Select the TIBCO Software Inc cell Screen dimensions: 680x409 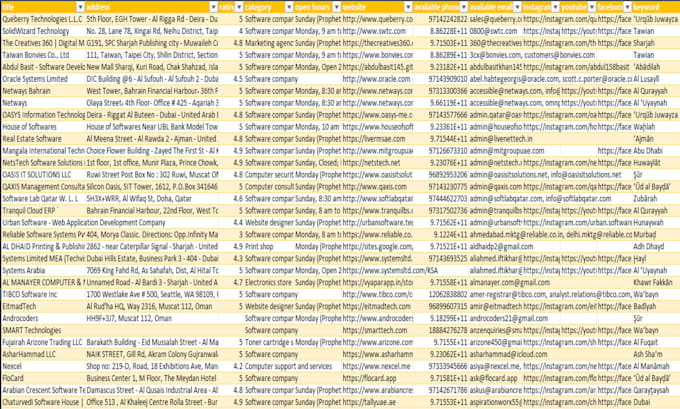point(42,294)
